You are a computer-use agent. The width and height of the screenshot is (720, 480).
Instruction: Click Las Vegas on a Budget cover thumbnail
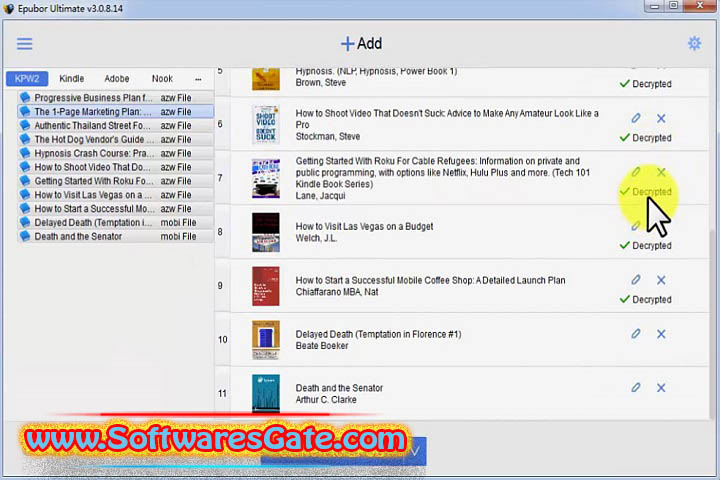[x=266, y=232]
